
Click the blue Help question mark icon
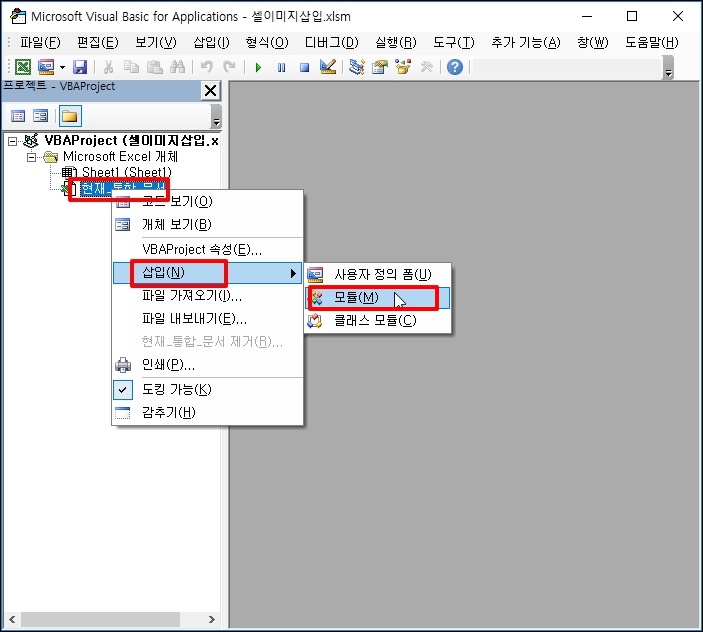(x=455, y=67)
